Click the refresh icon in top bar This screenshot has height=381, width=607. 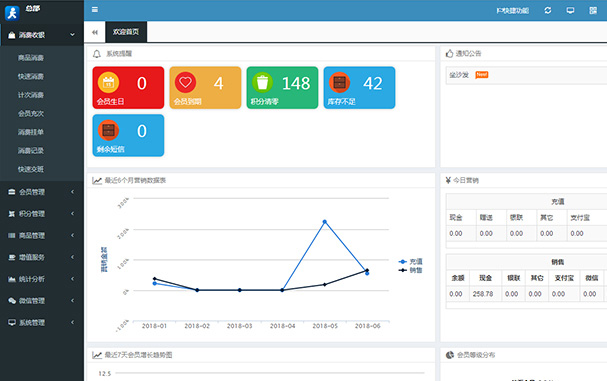coord(548,10)
